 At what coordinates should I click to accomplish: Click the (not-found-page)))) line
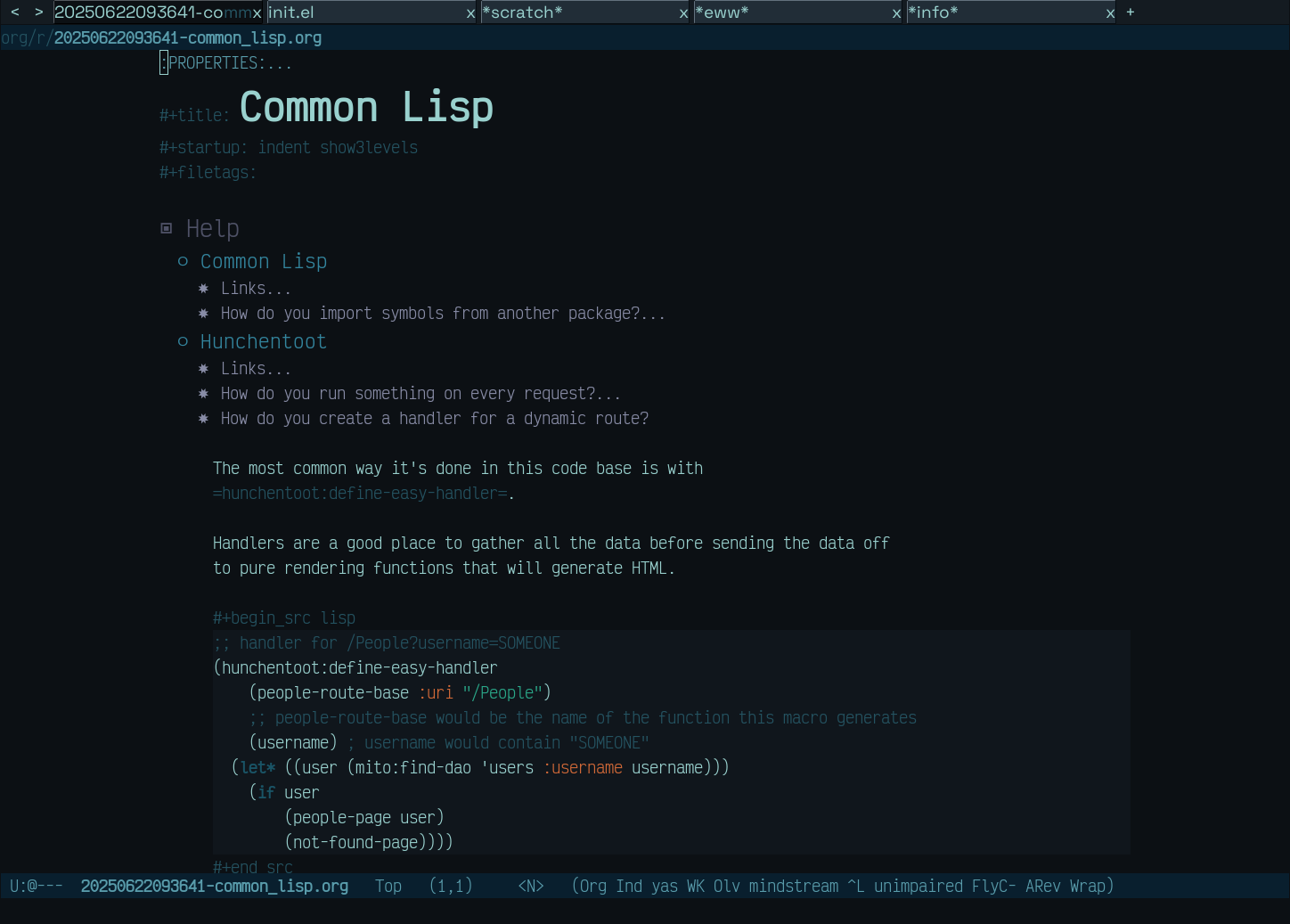[x=369, y=843]
